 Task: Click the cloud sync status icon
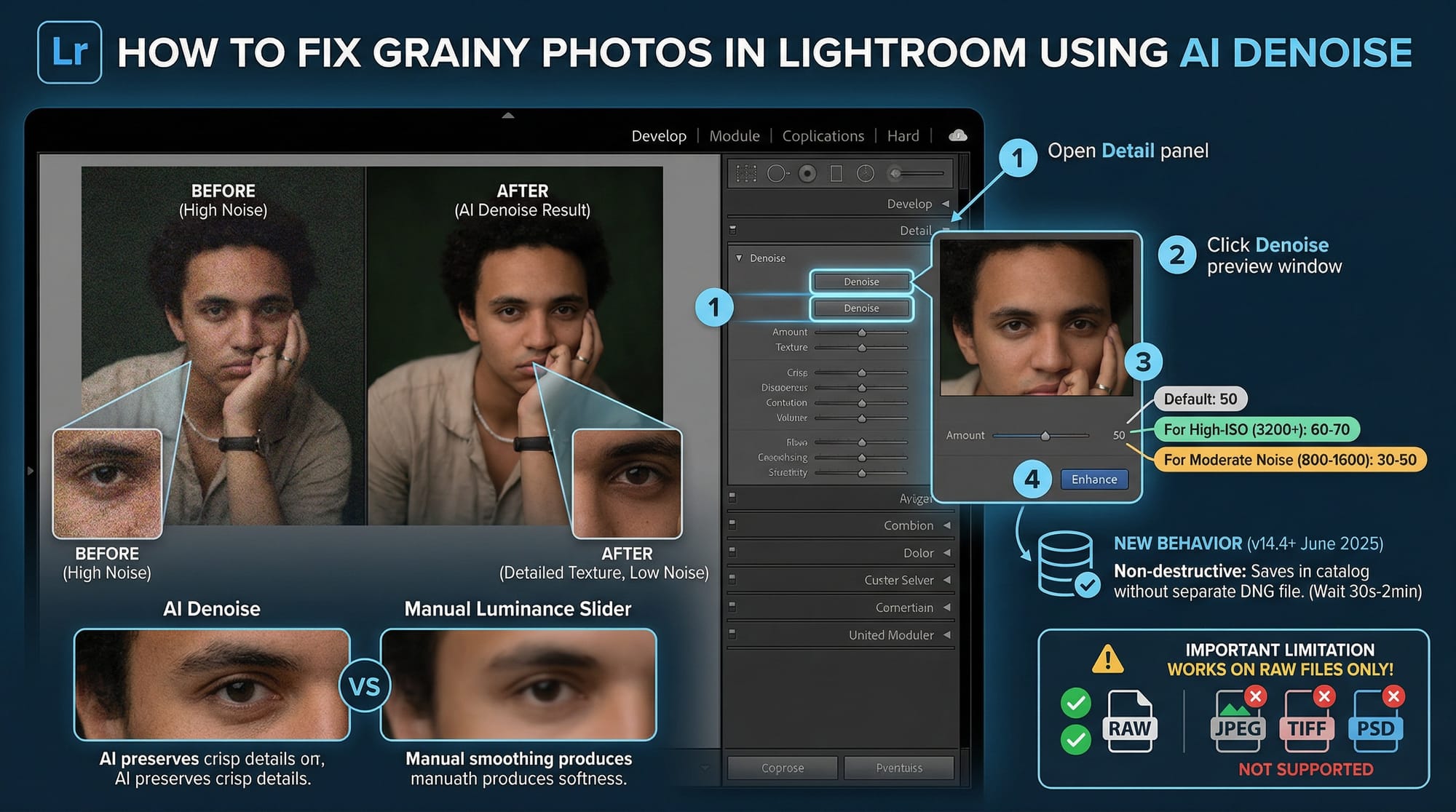coord(958,135)
